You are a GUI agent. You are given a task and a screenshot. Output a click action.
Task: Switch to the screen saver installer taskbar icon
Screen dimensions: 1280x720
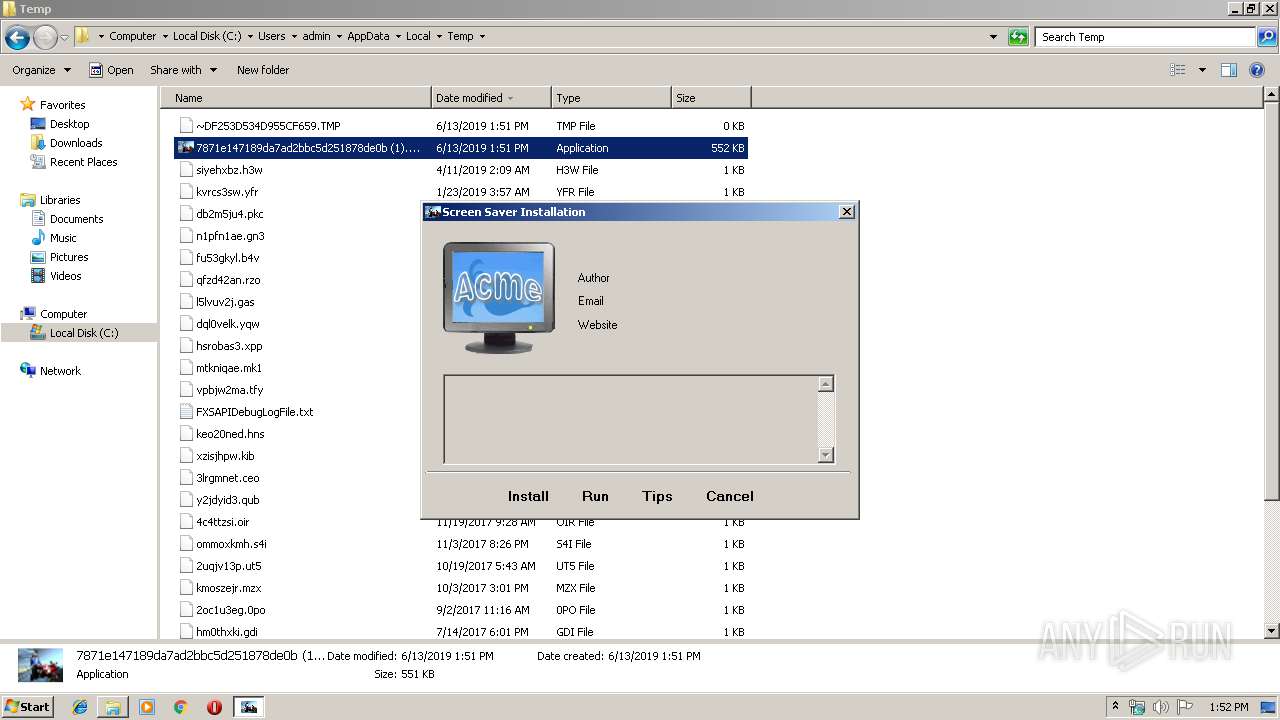click(249, 707)
